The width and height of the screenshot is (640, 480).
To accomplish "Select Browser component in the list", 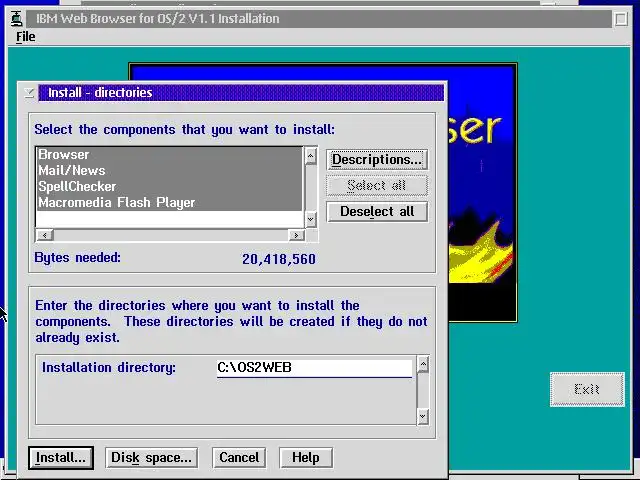I will tap(169, 155).
